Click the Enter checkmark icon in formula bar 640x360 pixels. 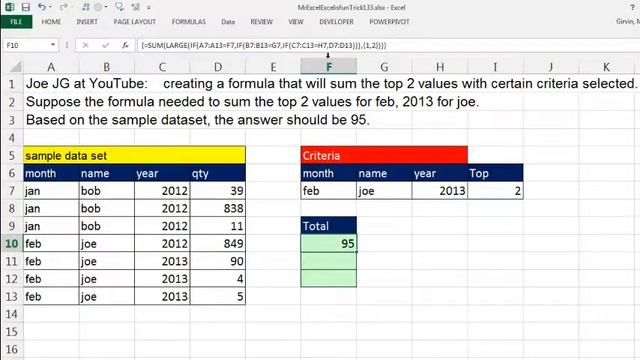[x=105, y=45]
